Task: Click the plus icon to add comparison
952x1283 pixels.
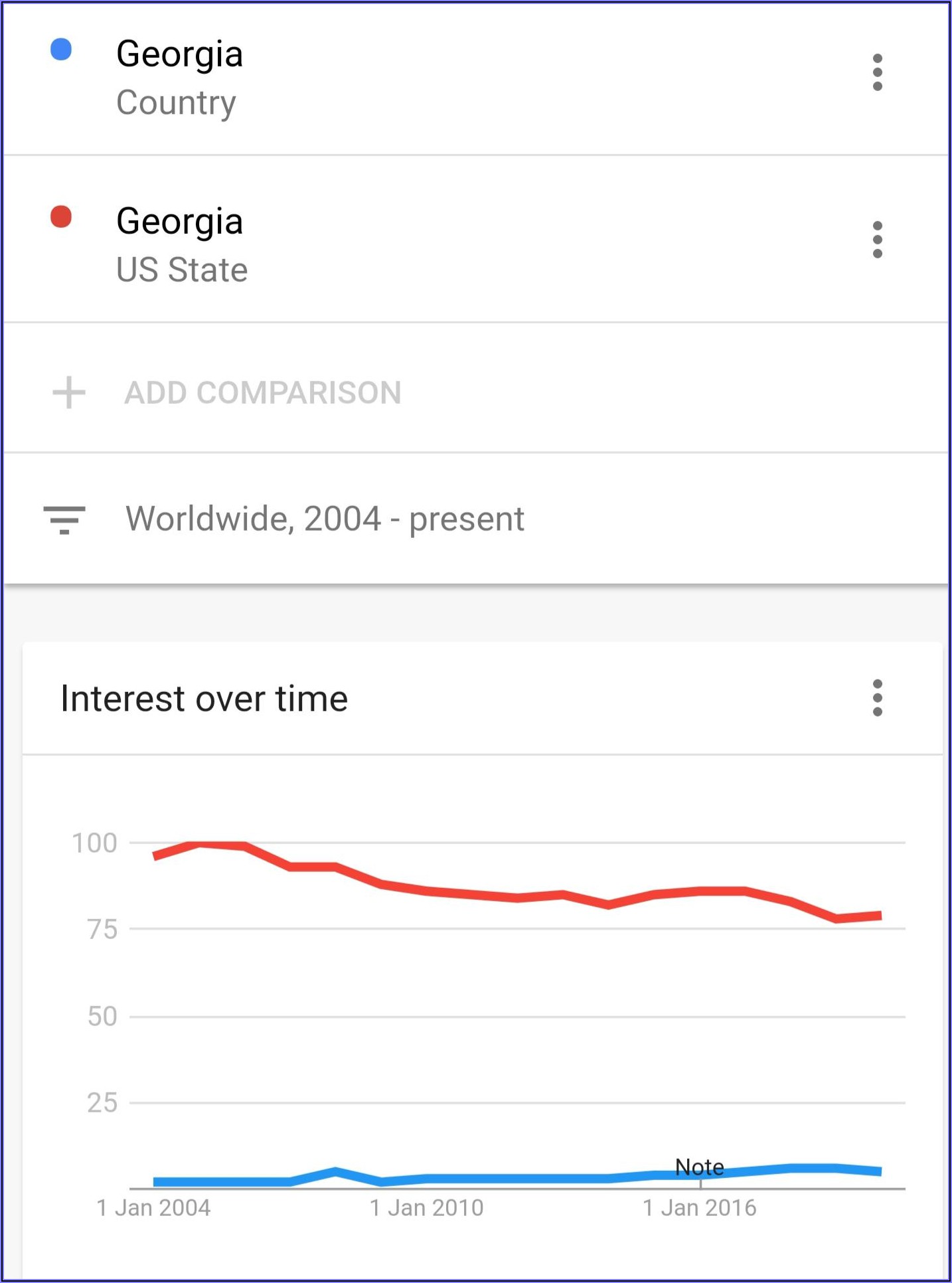Action: 69,392
